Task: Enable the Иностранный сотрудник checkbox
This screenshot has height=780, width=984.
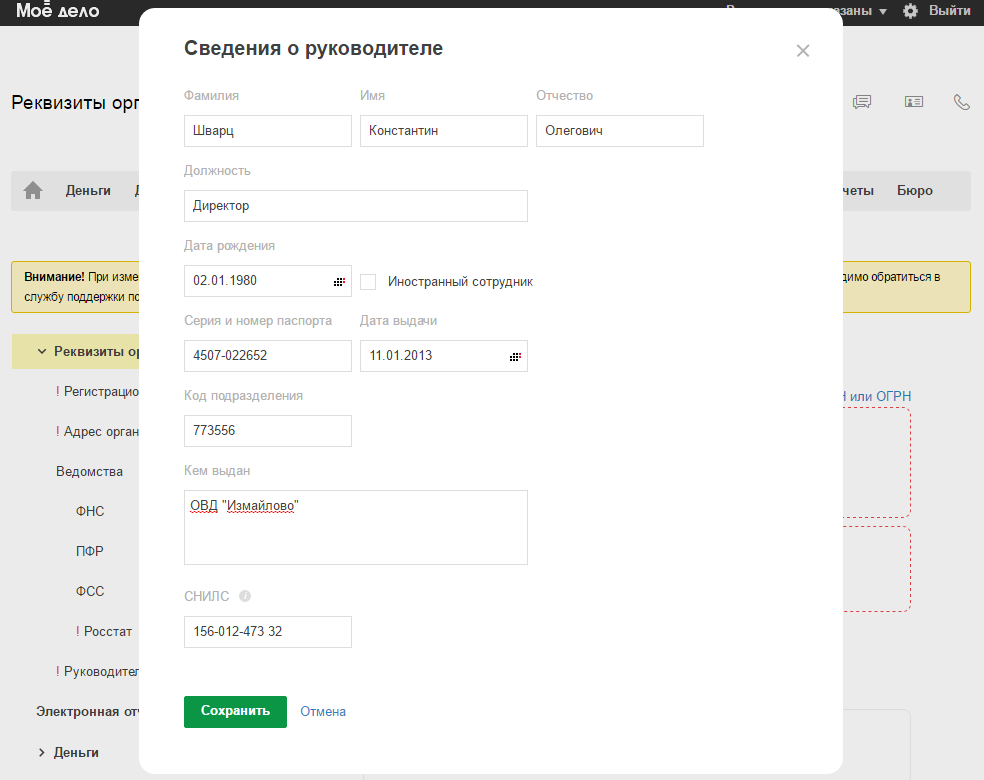Action: coord(368,282)
